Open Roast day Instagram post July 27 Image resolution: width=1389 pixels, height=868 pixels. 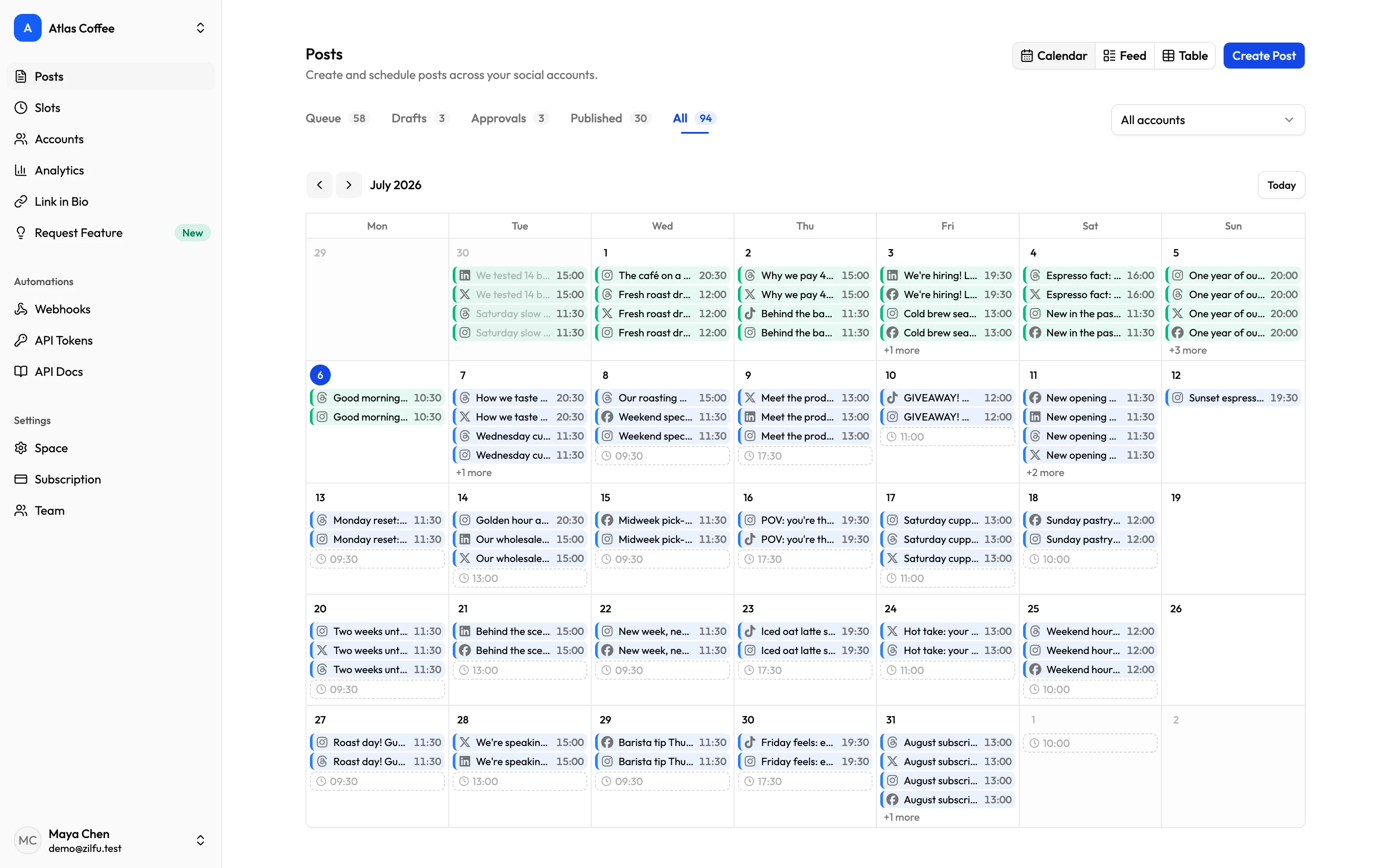[x=377, y=742]
